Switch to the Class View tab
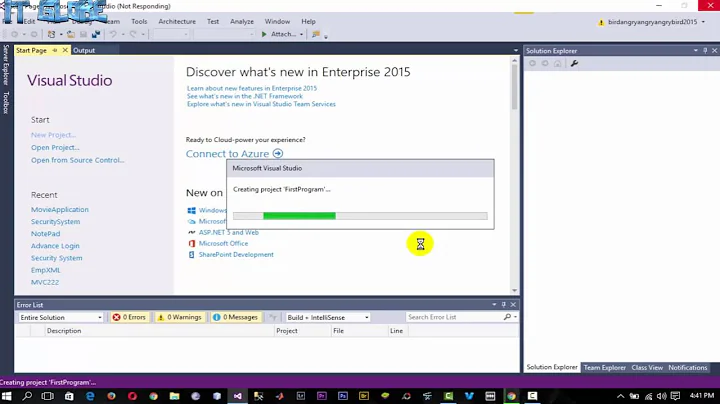This screenshot has height=404, width=720. click(647, 367)
